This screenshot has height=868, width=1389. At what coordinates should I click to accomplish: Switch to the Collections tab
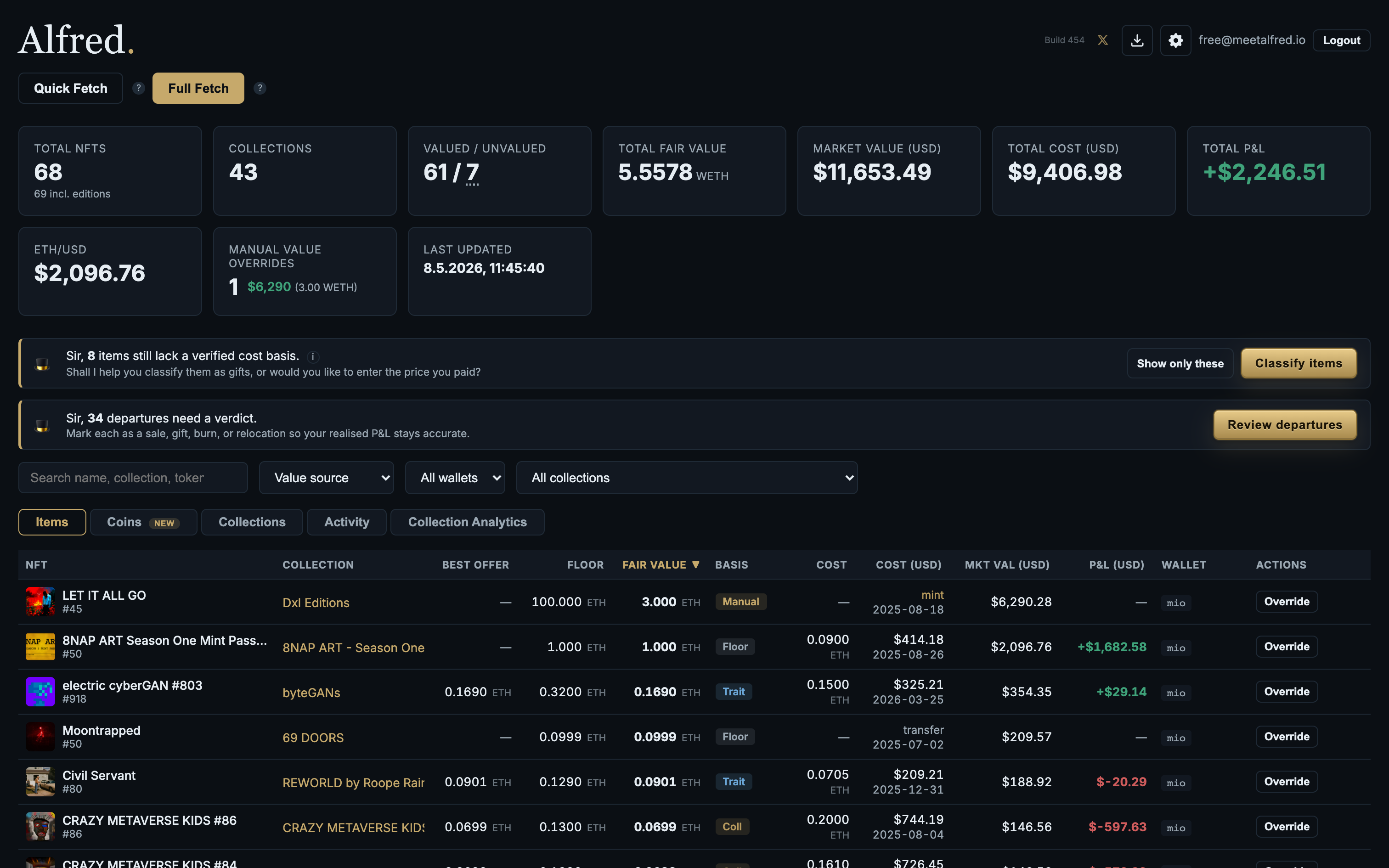click(252, 522)
